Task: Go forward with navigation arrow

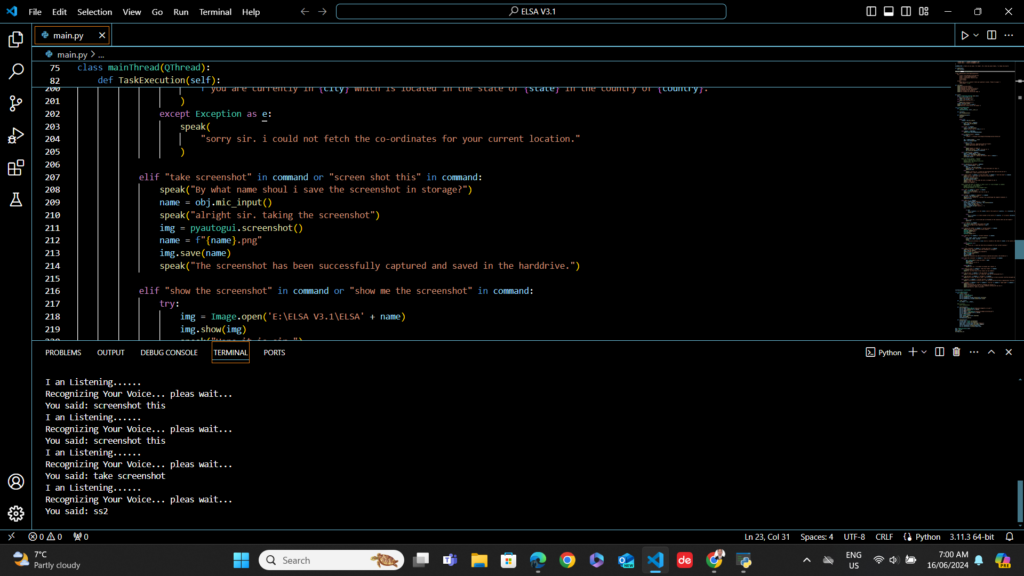Action: pos(323,12)
